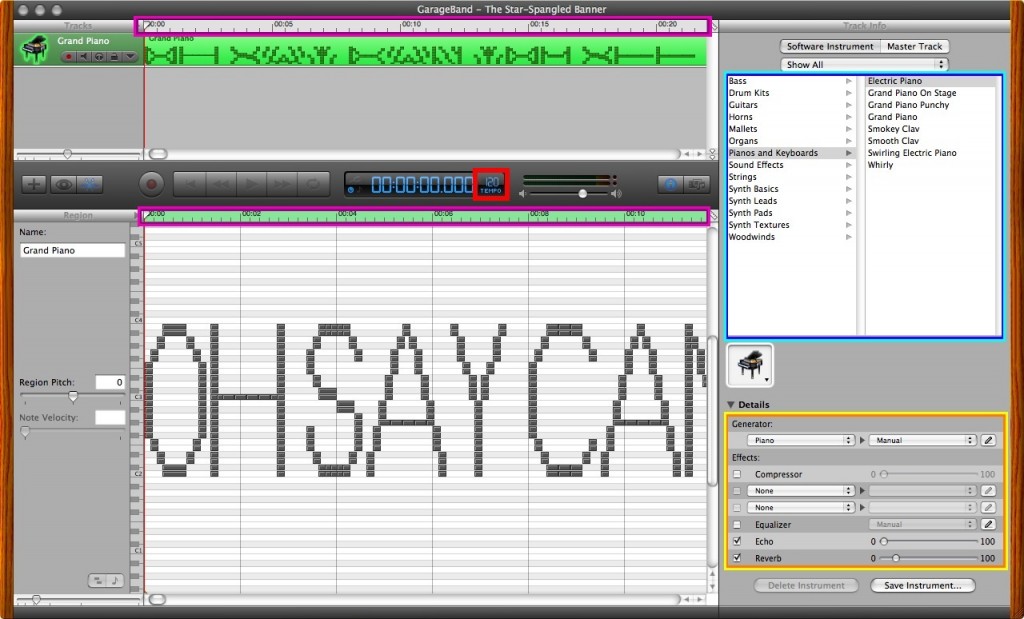The width and height of the screenshot is (1024, 619).
Task: Add a new track with the plus button
Action: coord(33,184)
